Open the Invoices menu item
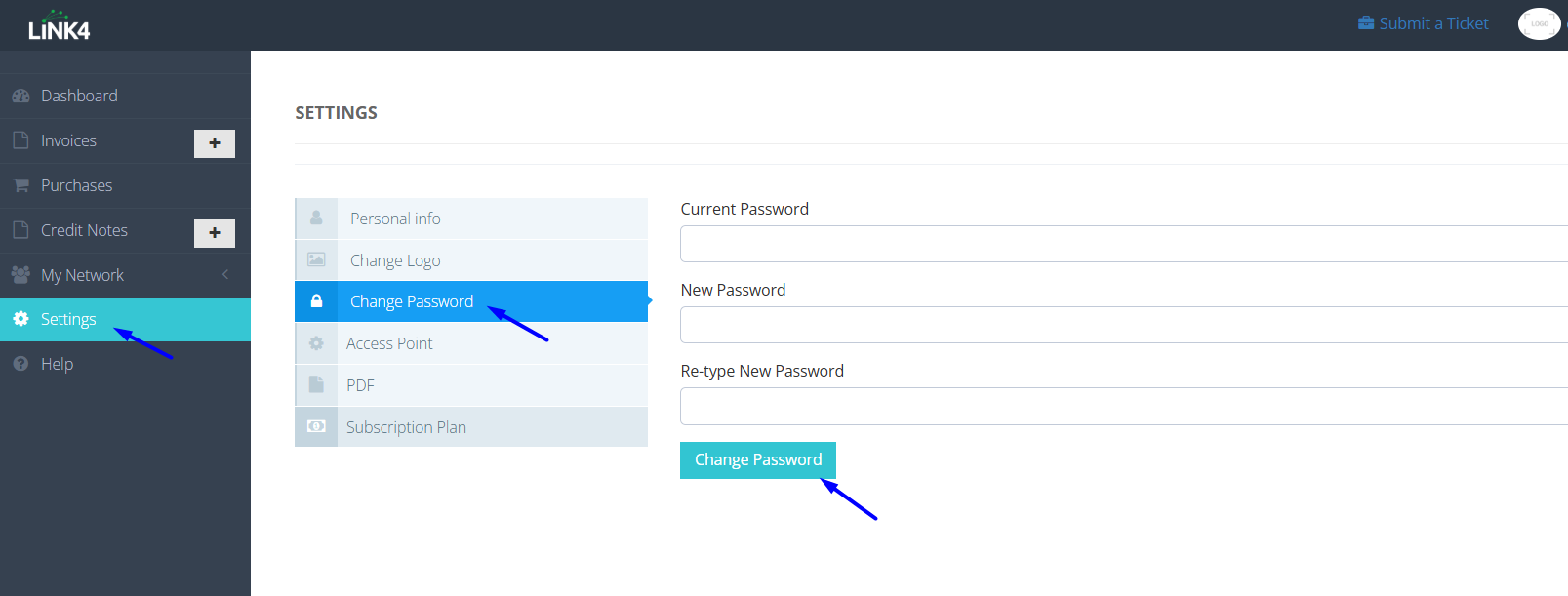Image resolution: width=1568 pixels, height=596 pixels. [68, 140]
